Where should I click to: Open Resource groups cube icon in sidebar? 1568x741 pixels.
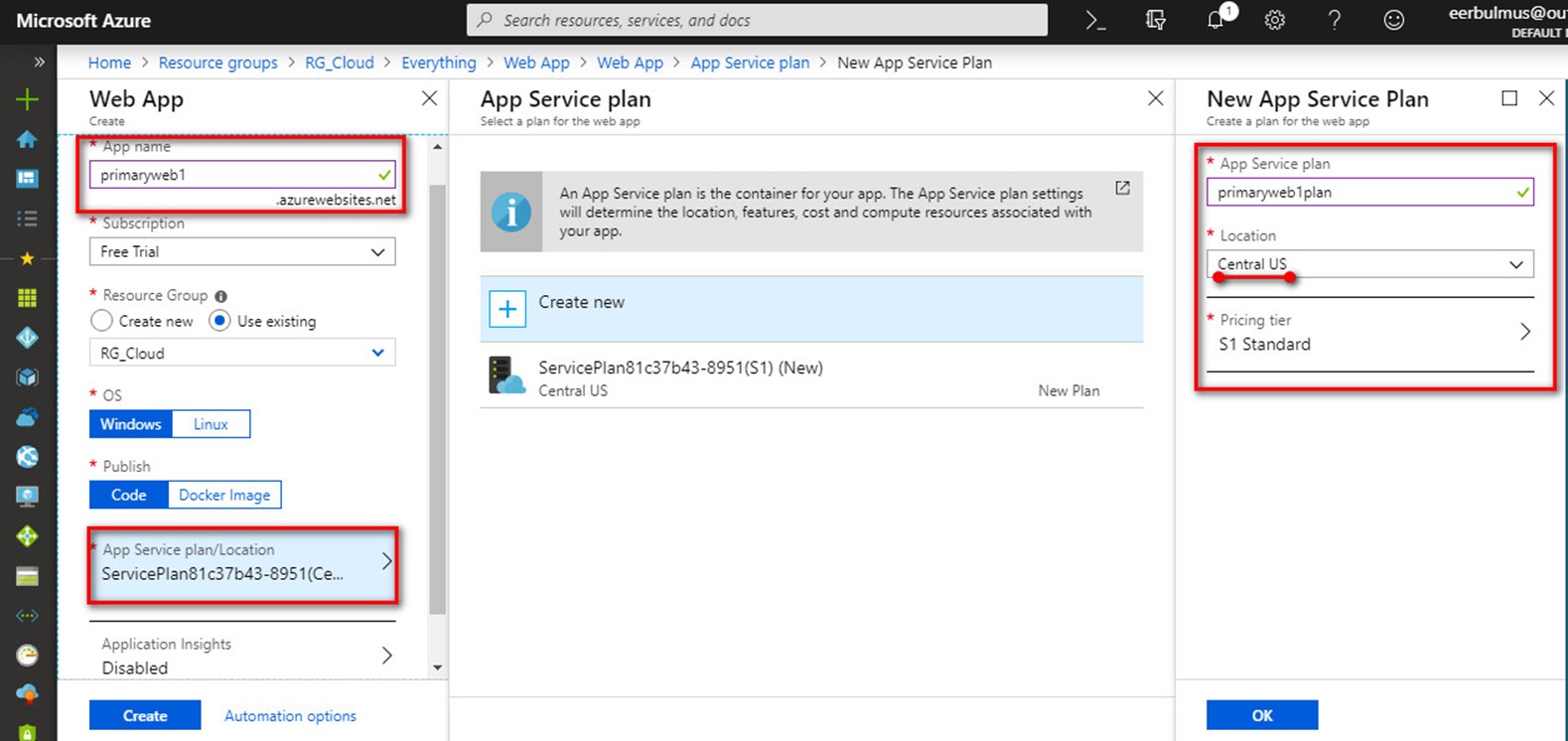point(27,377)
